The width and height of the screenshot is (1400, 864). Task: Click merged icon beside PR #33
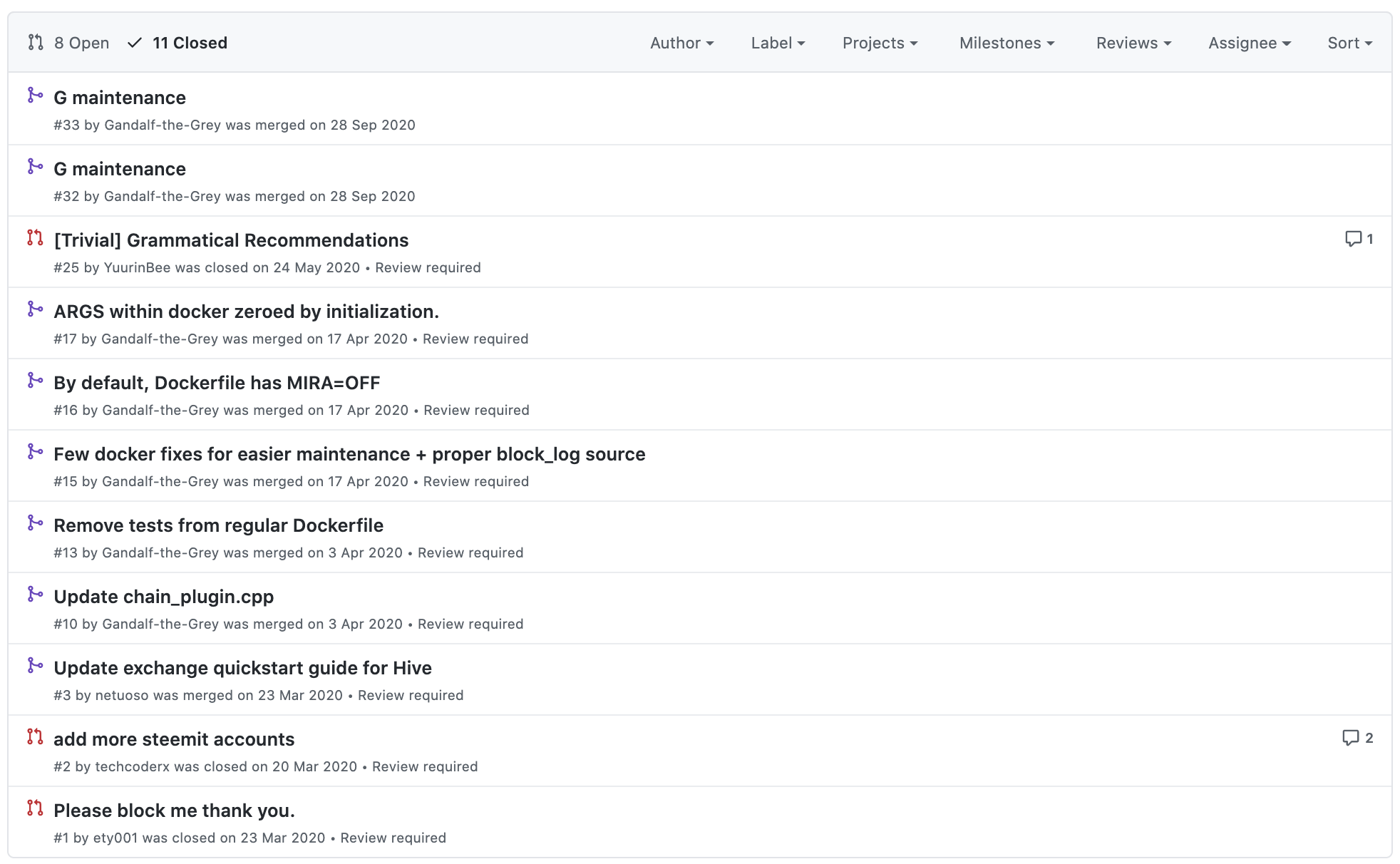(35, 95)
